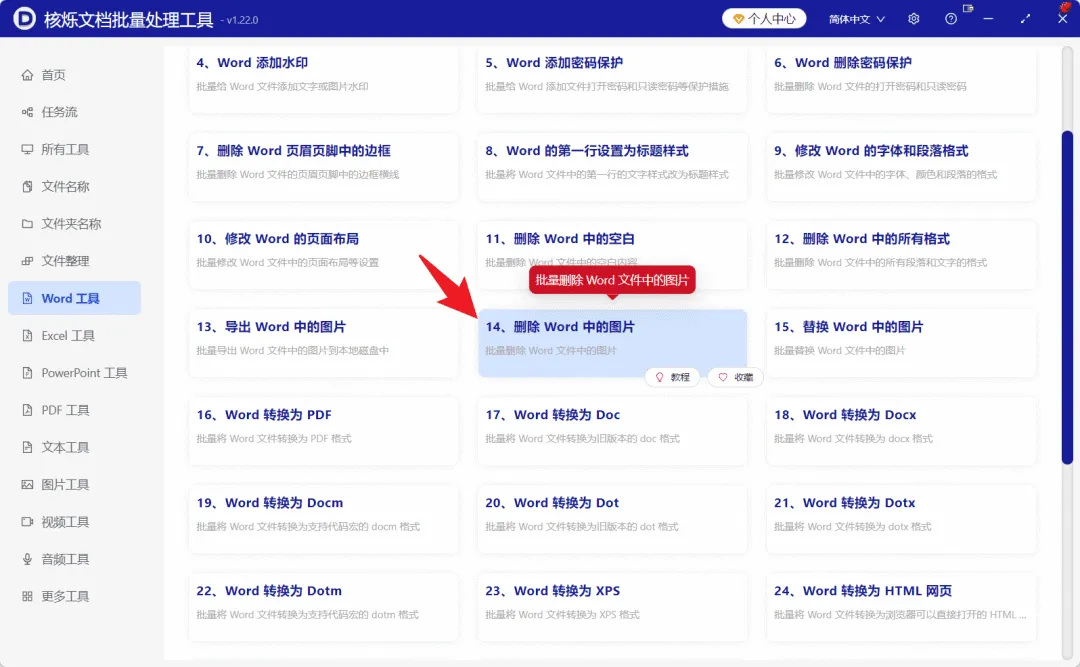
Task: Open 23、Word 转换为 XPS
Action: (x=612, y=607)
